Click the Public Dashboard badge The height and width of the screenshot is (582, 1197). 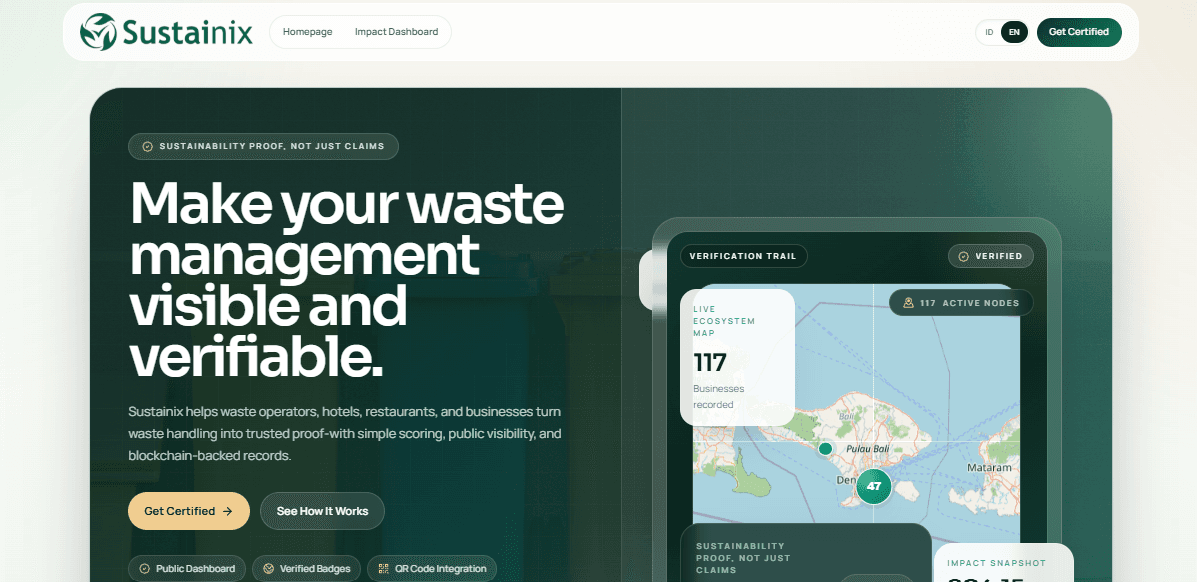[x=187, y=568]
